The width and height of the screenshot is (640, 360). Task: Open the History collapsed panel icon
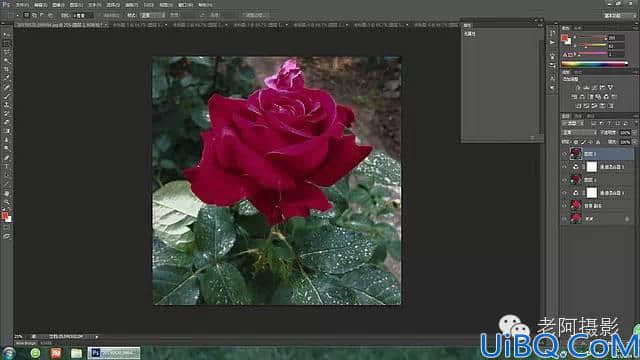tap(552, 33)
